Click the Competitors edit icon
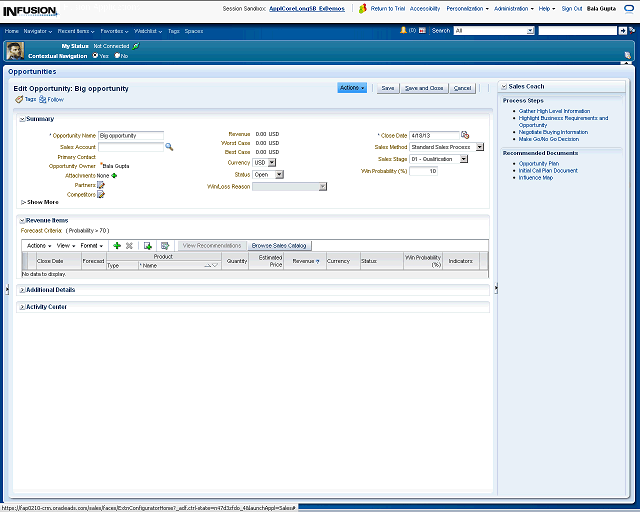 (101, 195)
